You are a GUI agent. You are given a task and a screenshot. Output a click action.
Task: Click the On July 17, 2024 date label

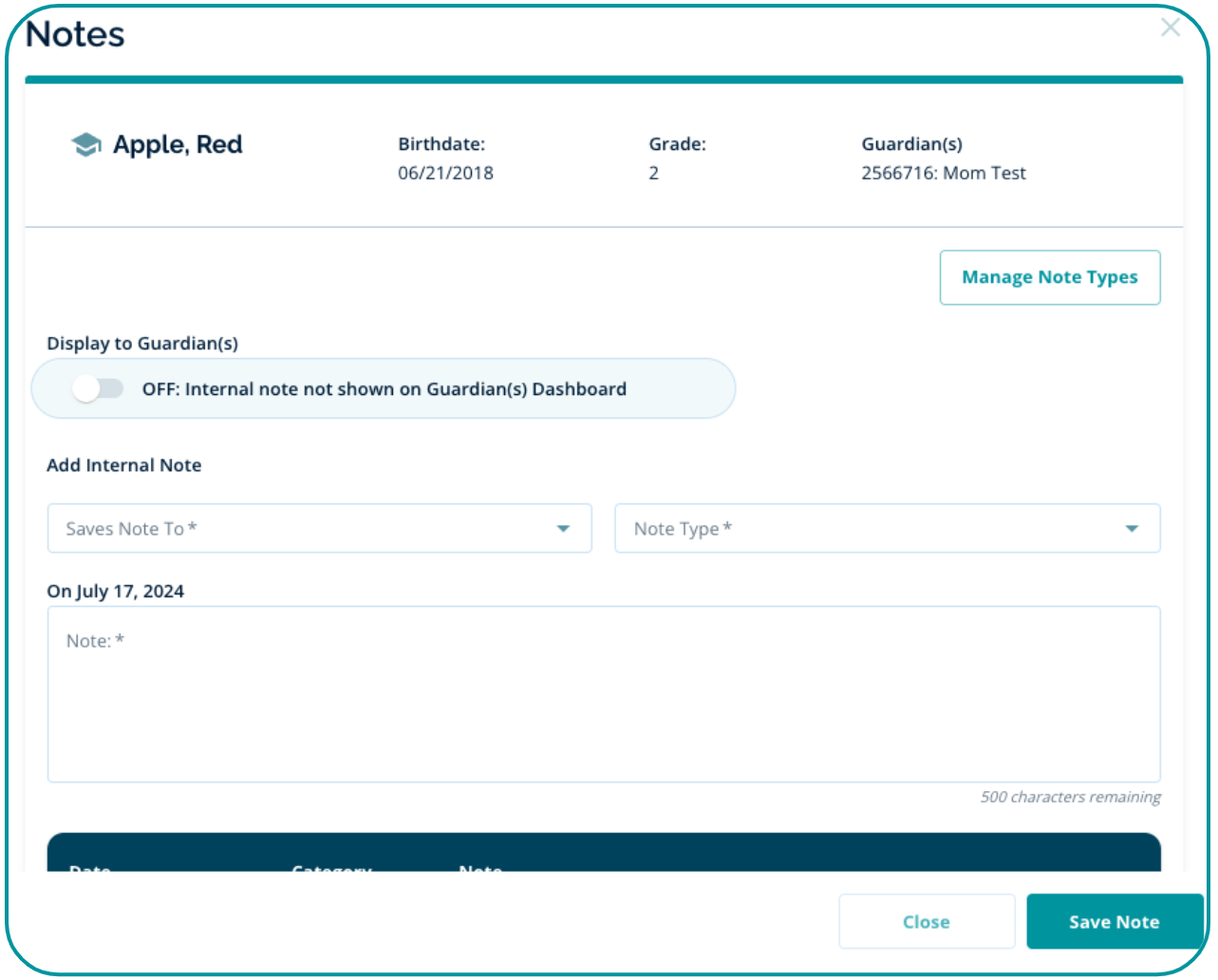[116, 592]
